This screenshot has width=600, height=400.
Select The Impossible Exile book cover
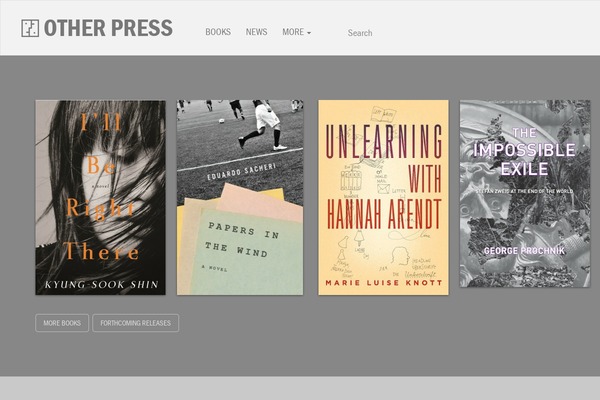point(525,194)
